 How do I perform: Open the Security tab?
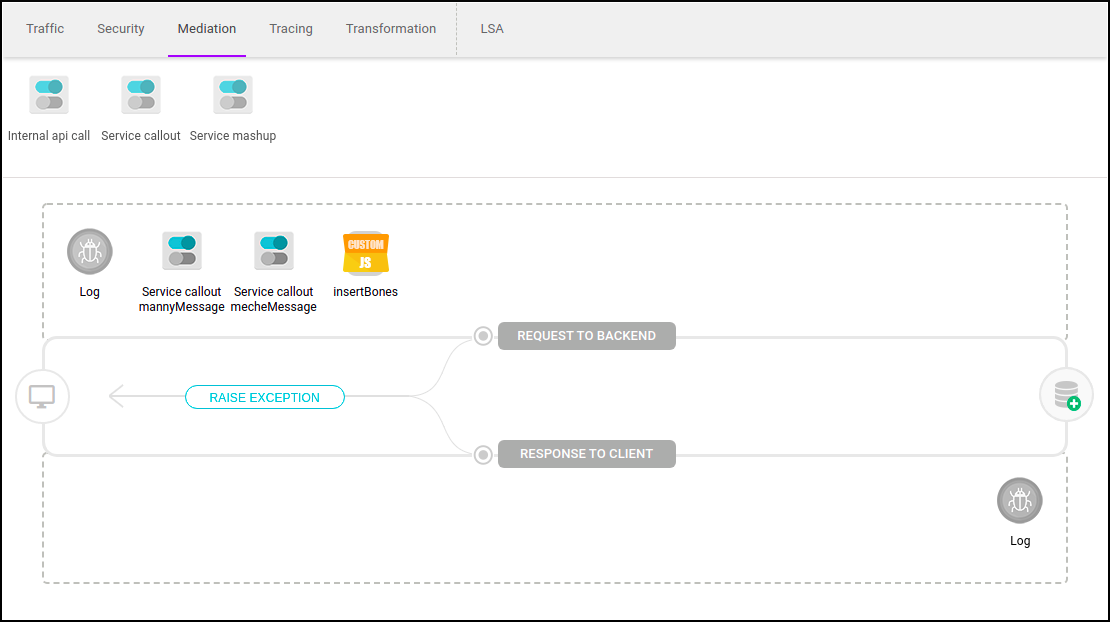pos(121,29)
